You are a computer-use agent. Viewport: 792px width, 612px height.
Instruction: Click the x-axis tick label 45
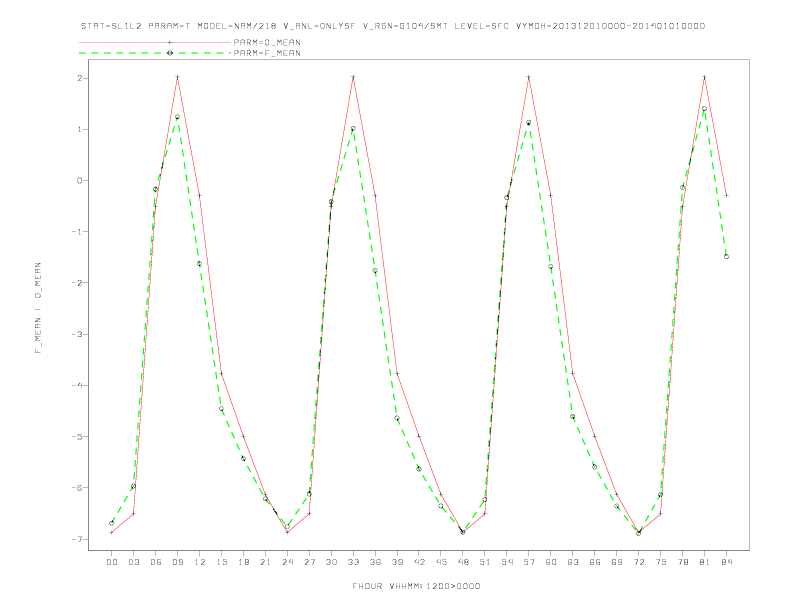(x=441, y=562)
